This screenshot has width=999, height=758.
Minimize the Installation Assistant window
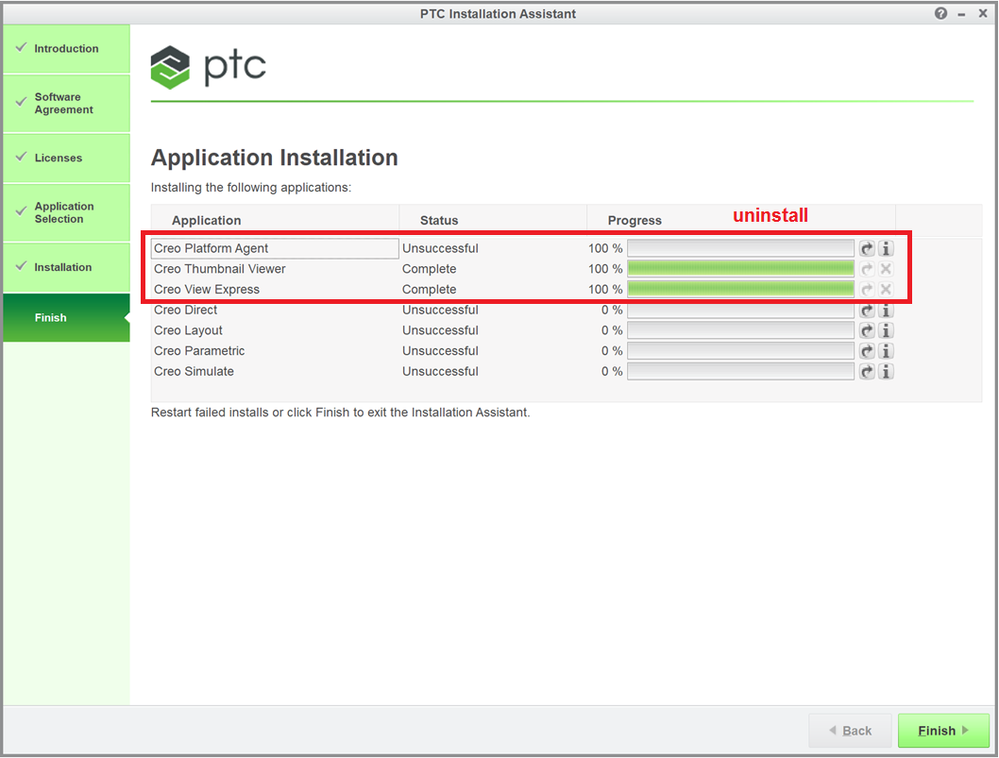[961, 14]
